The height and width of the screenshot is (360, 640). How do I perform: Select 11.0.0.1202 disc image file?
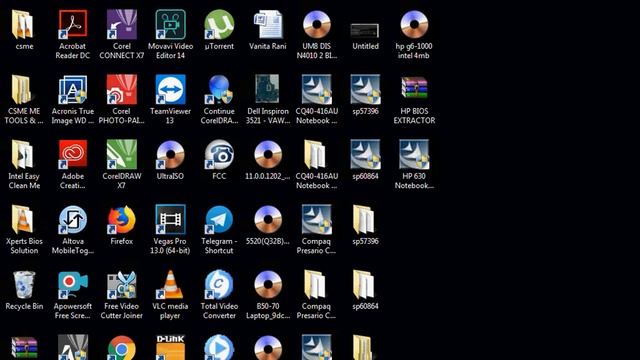click(x=268, y=154)
